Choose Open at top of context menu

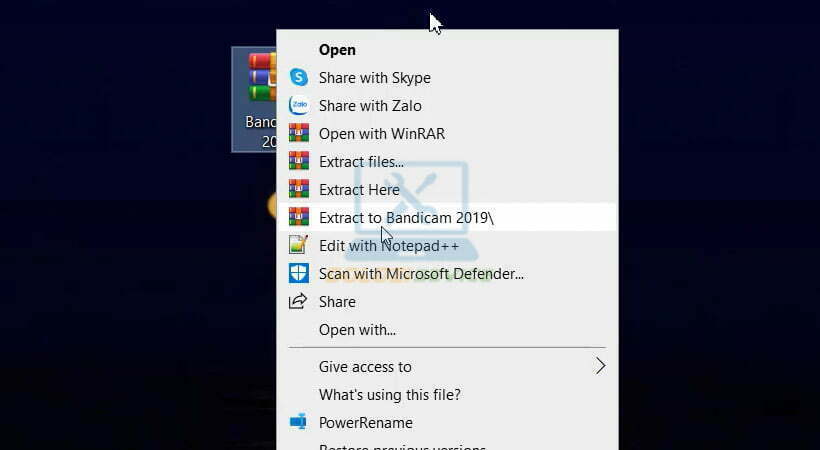[337, 50]
